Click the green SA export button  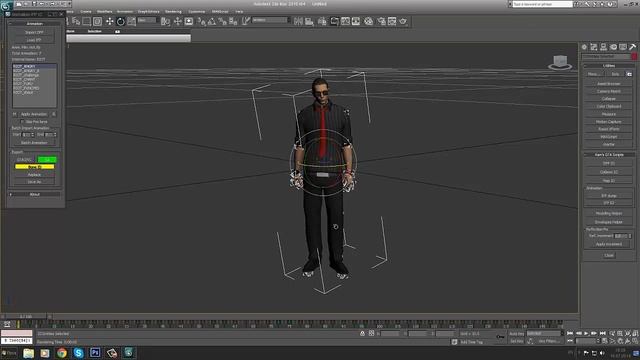47,159
